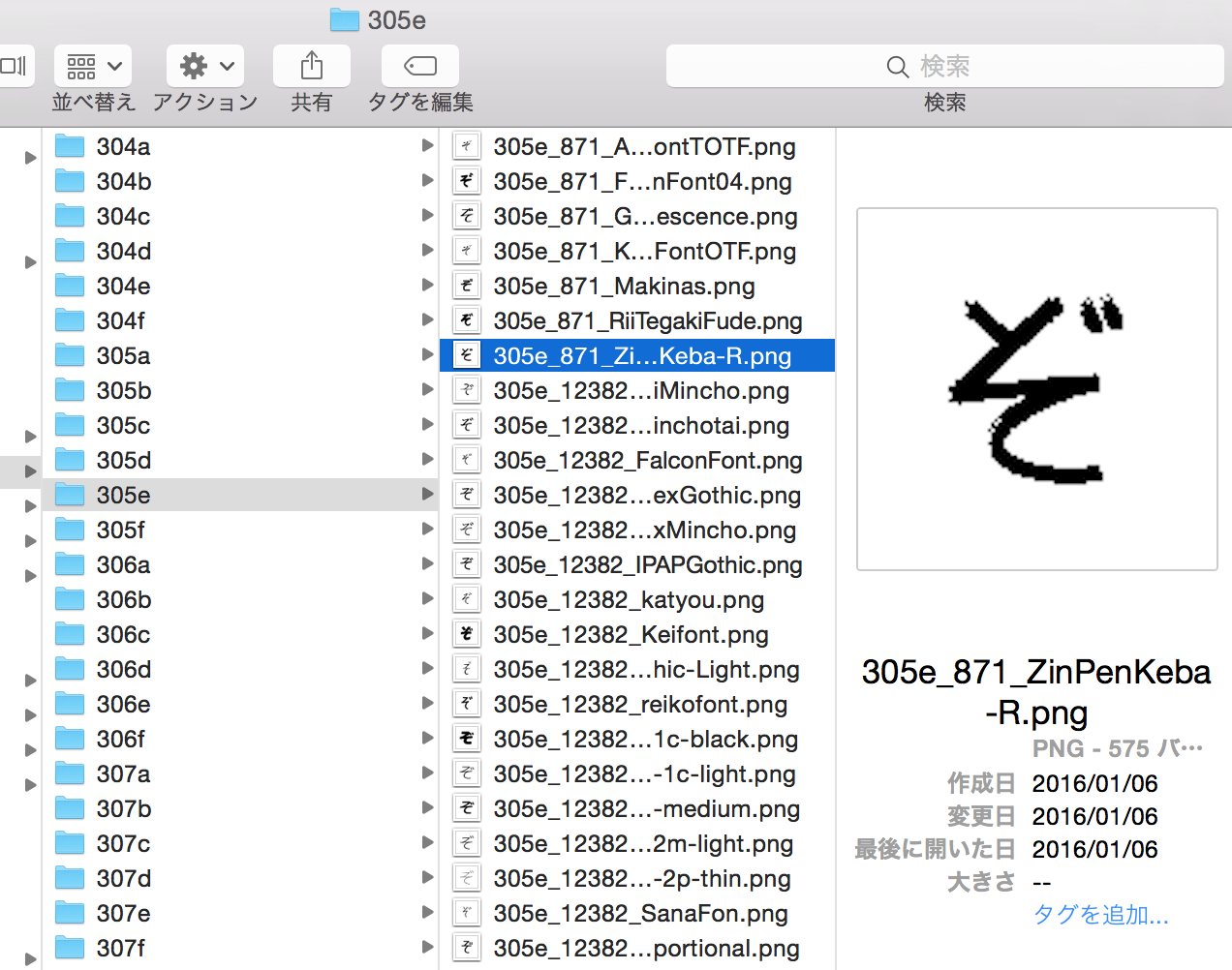Click the タグを編集 (Edit Tags) toolbar icon

418,65
